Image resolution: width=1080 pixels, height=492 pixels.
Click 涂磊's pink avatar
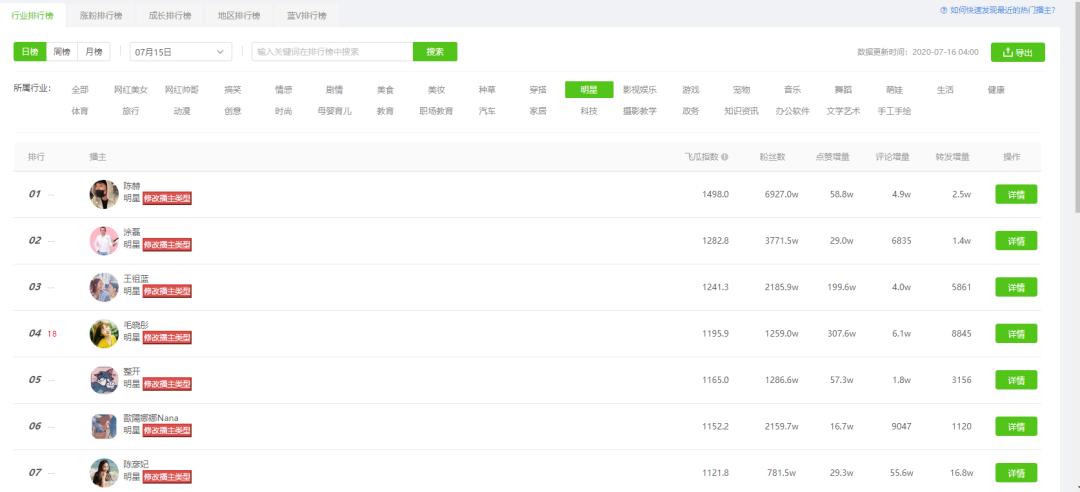(x=104, y=240)
